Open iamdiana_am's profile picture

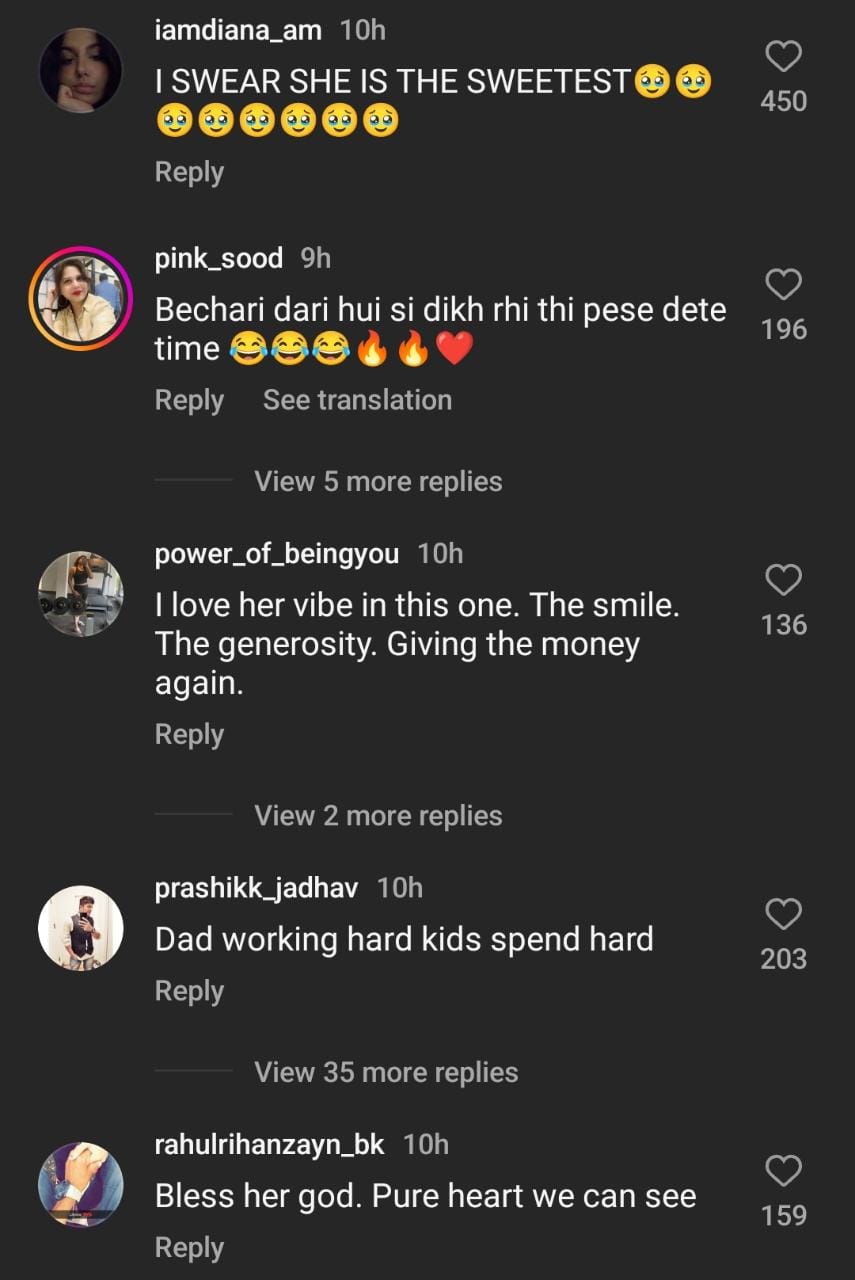tap(80, 70)
